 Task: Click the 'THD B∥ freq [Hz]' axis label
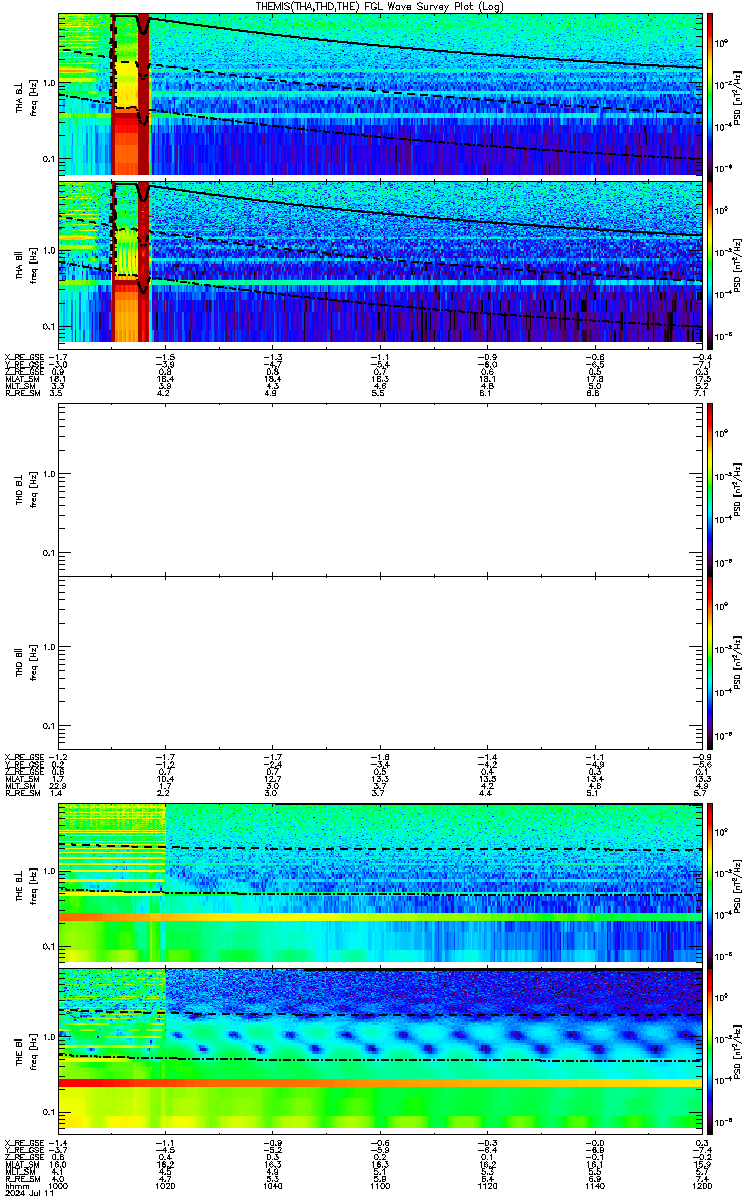coord(27,662)
